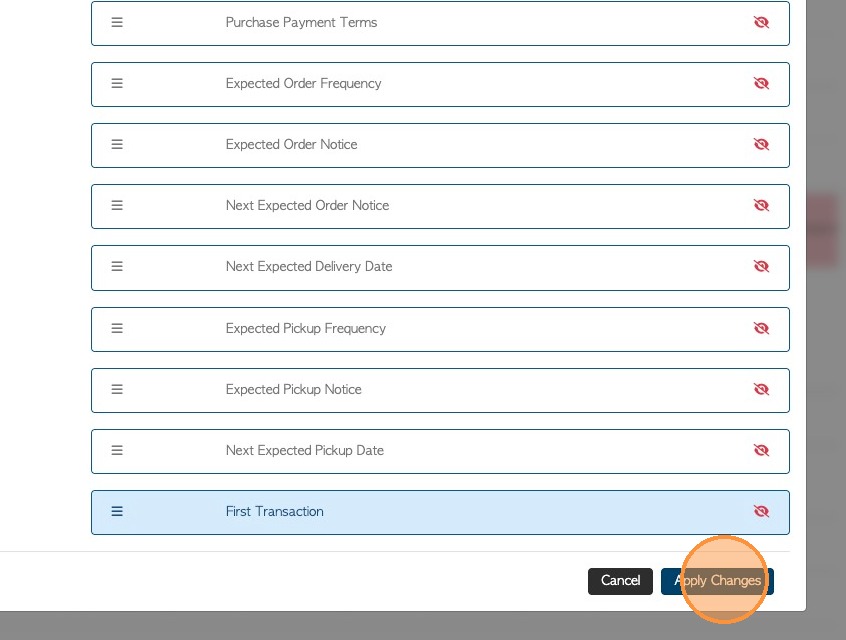Click drag handle for Expected Pickup Notice
Image resolution: width=846 pixels, height=640 pixels.
coord(117,389)
